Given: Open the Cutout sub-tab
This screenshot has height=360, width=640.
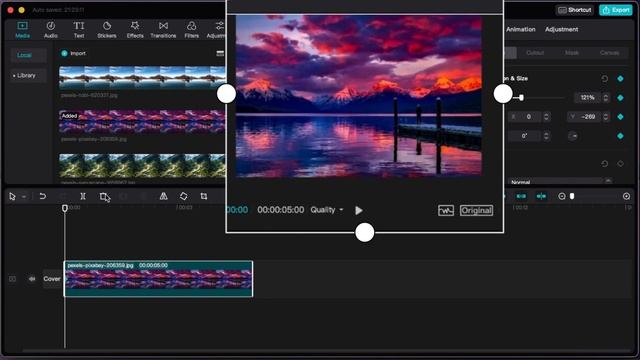Looking at the screenshot, I should point(535,53).
